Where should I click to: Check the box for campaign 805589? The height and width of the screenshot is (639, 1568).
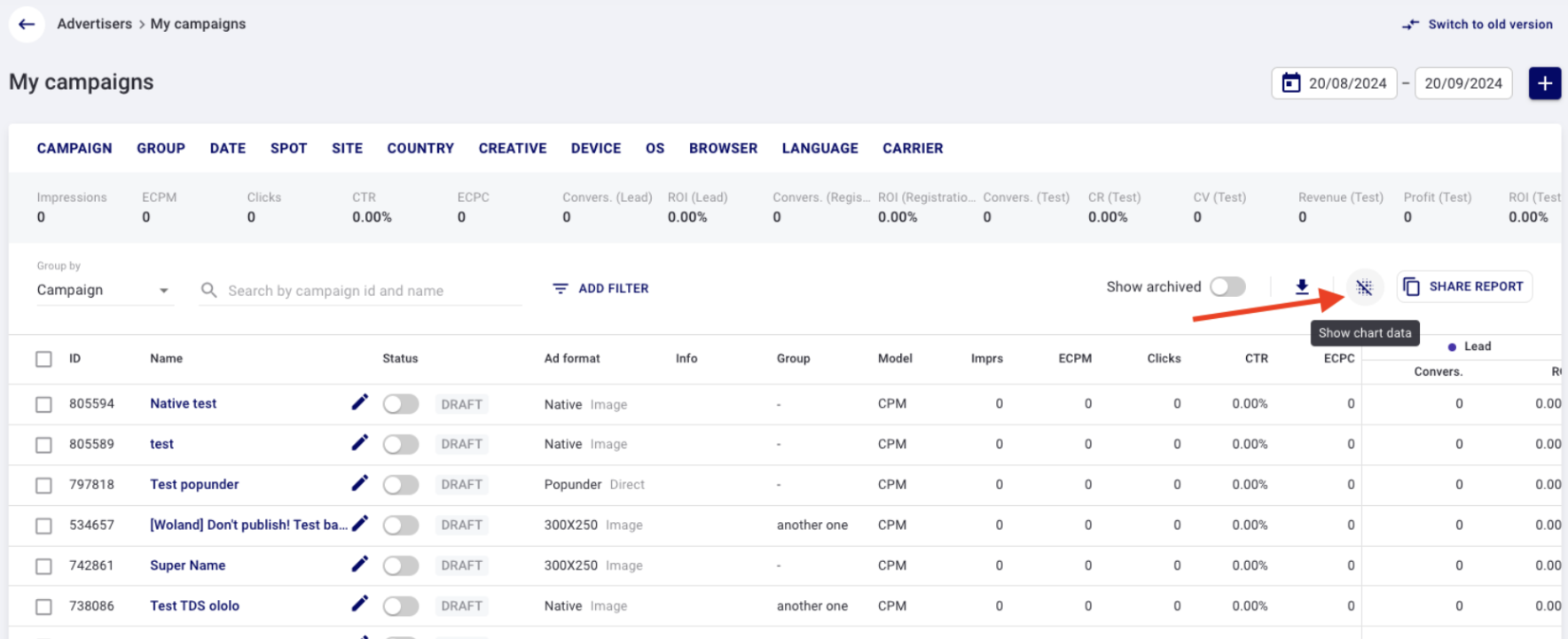point(43,445)
